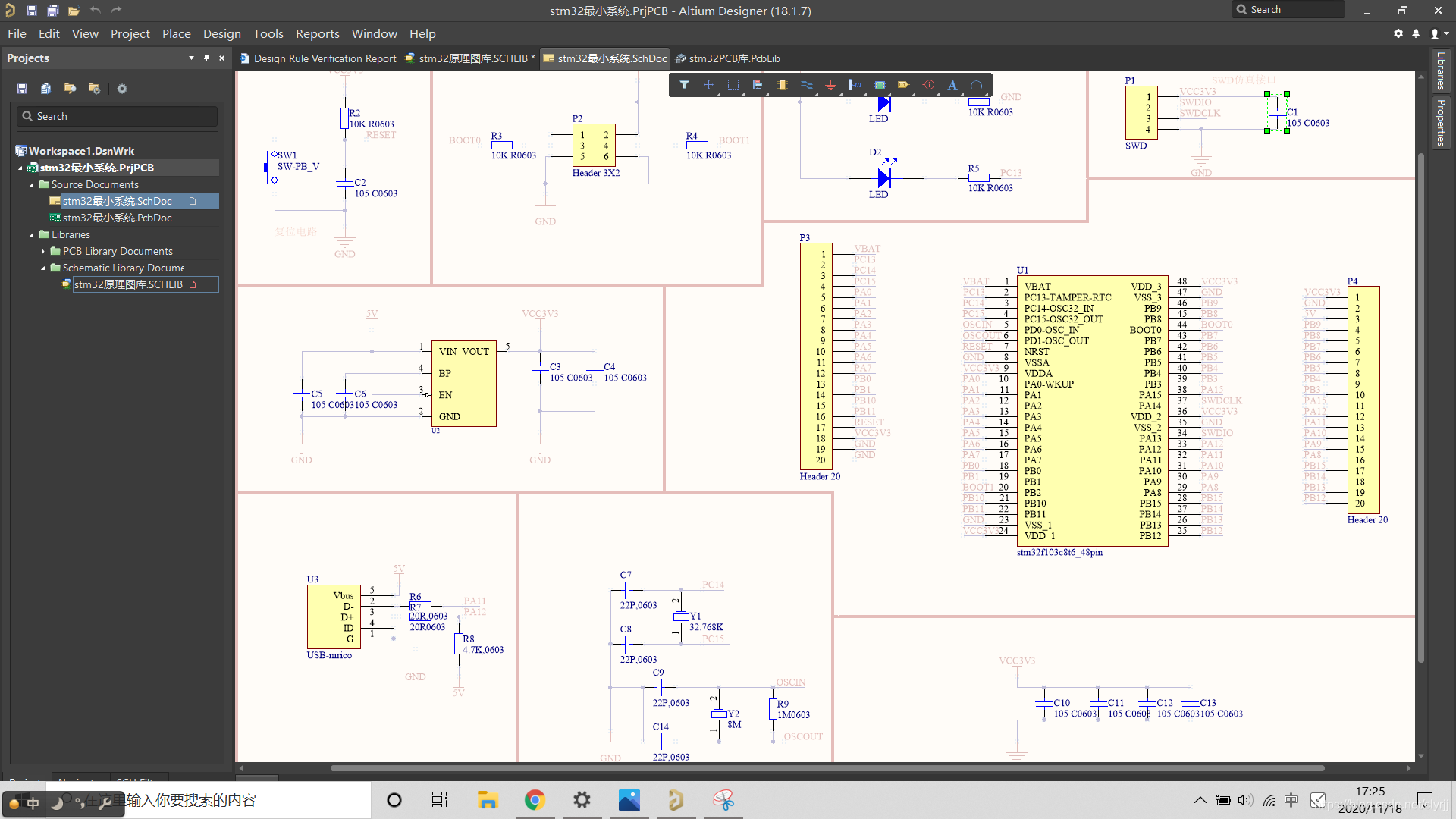This screenshot has height=819, width=1456.
Task: Open the Projects panel dropdown arrow
Action: coord(191,58)
